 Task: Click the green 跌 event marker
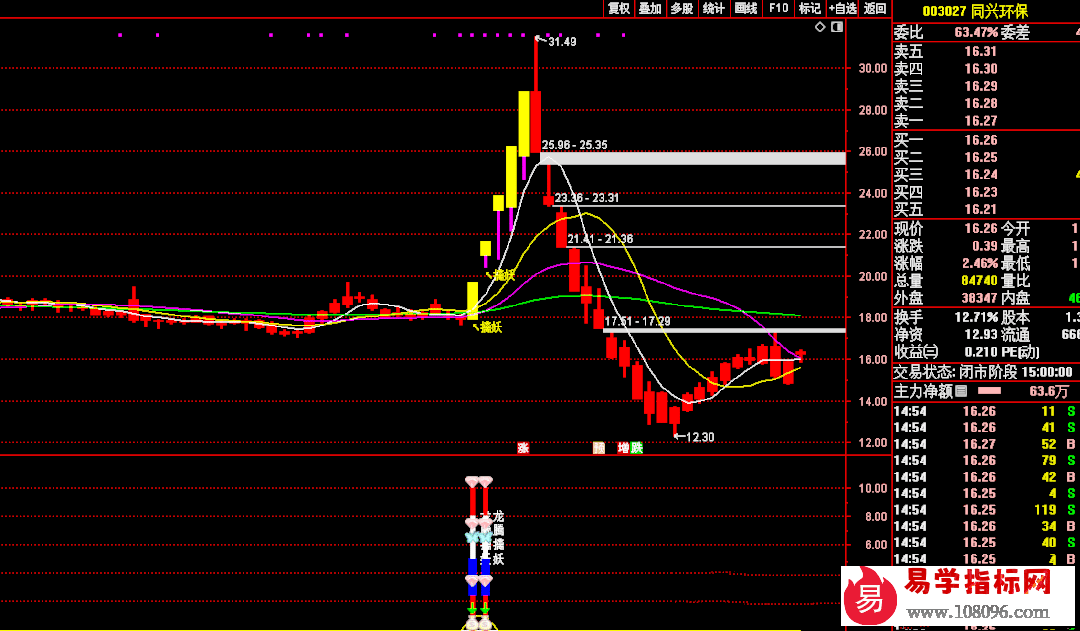(x=636, y=448)
